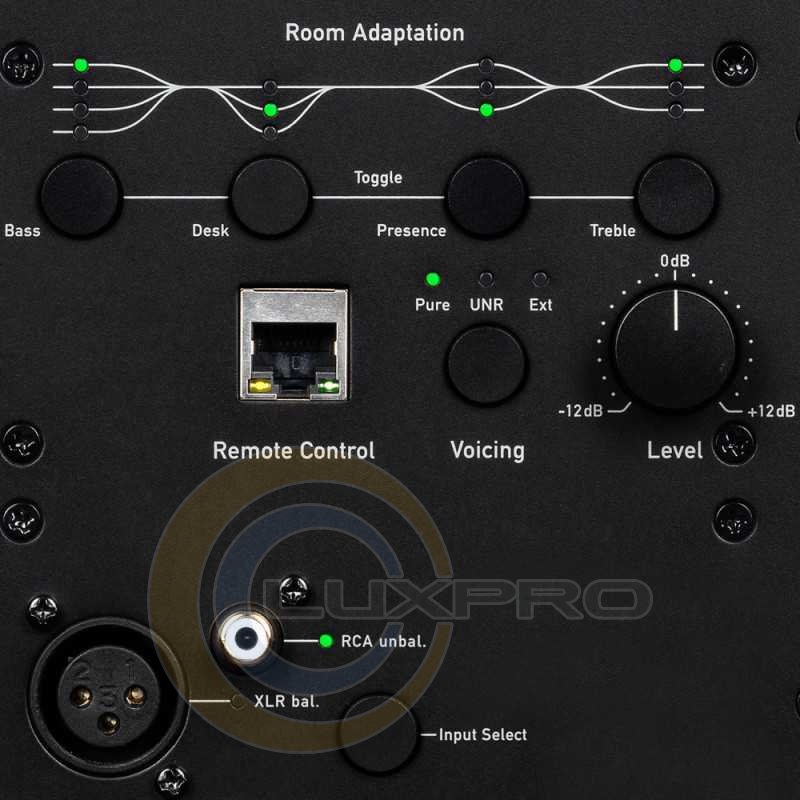Click the lit green Presence LED
The width and height of the screenshot is (800, 800).
tap(486, 110)
